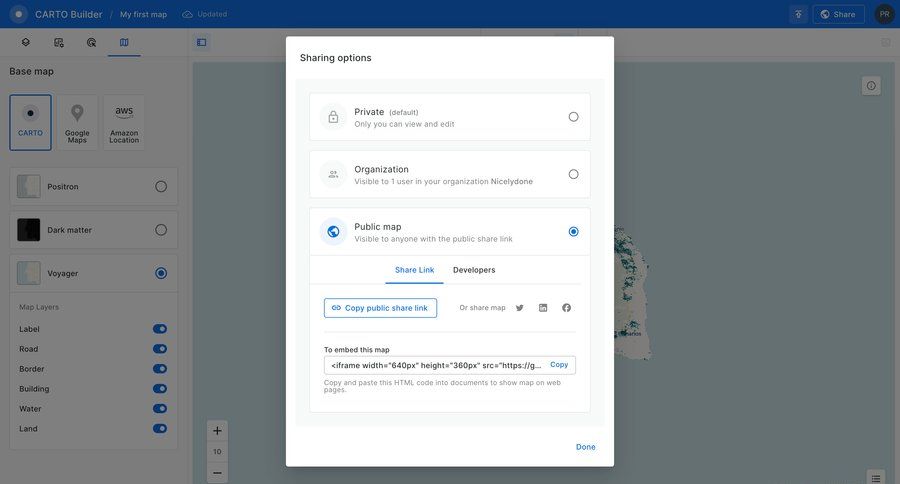Image resolution: width=900 pixels, height=484 pixels.
Task: Choose the Dark matter basemap style
Action: (x=94, y=230)
